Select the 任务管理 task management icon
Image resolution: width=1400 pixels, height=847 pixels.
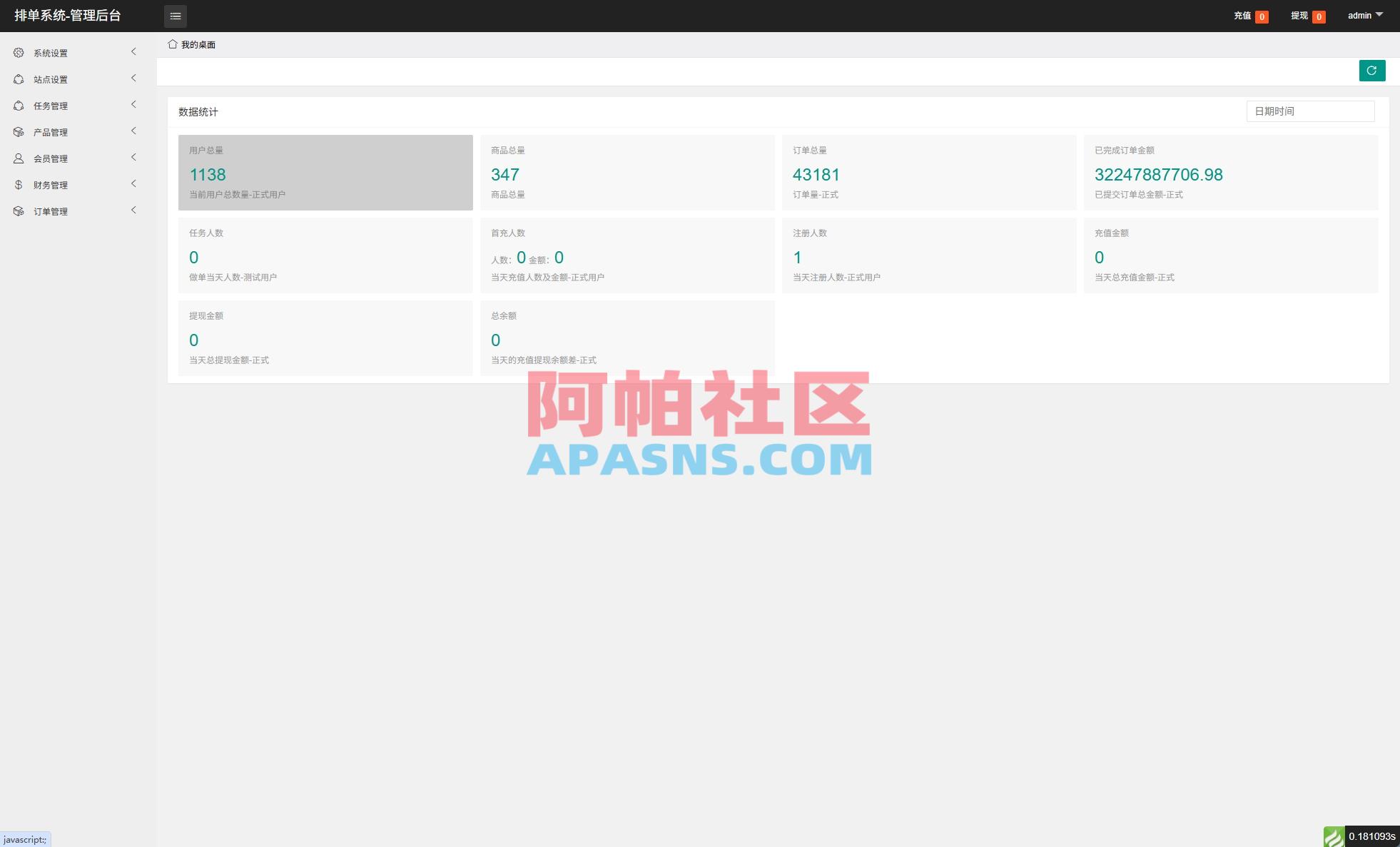tap(18, 105)
